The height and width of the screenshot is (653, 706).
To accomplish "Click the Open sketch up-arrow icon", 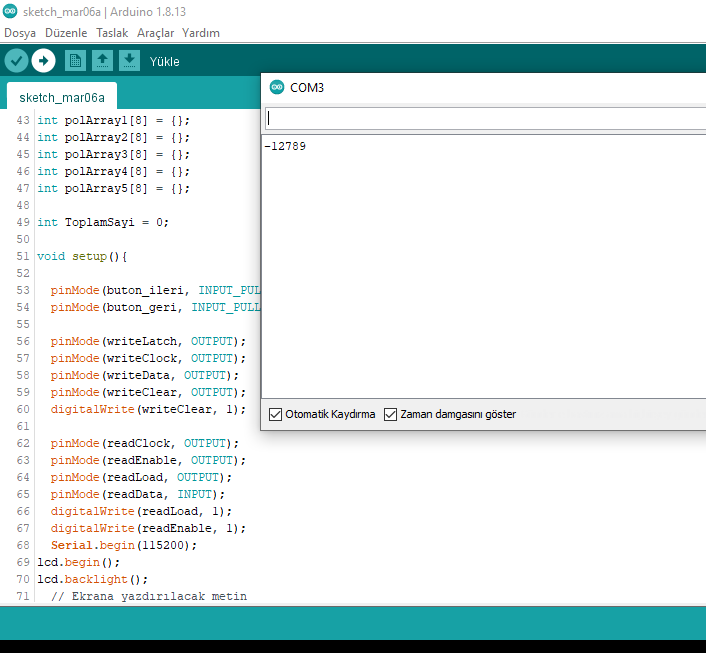I will 102,61.
